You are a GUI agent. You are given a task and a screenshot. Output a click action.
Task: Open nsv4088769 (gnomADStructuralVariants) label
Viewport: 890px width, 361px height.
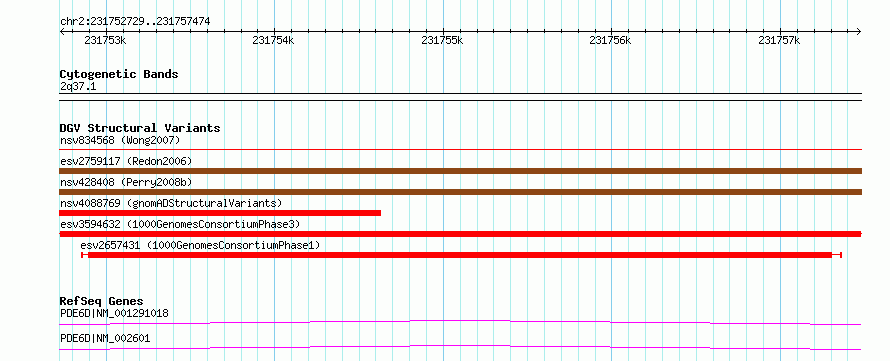click(x=171, y=203)
